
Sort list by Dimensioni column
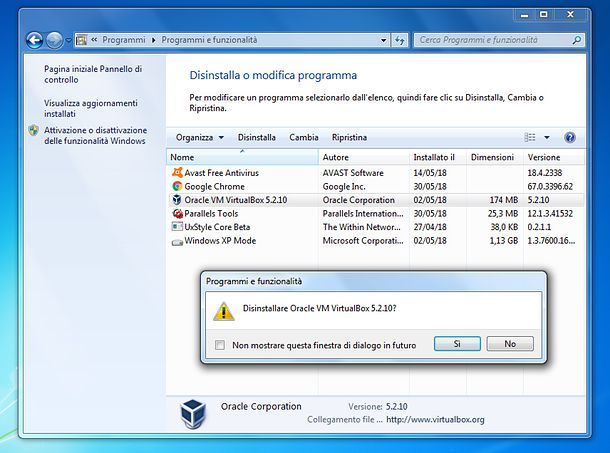[x=495, y=157]
